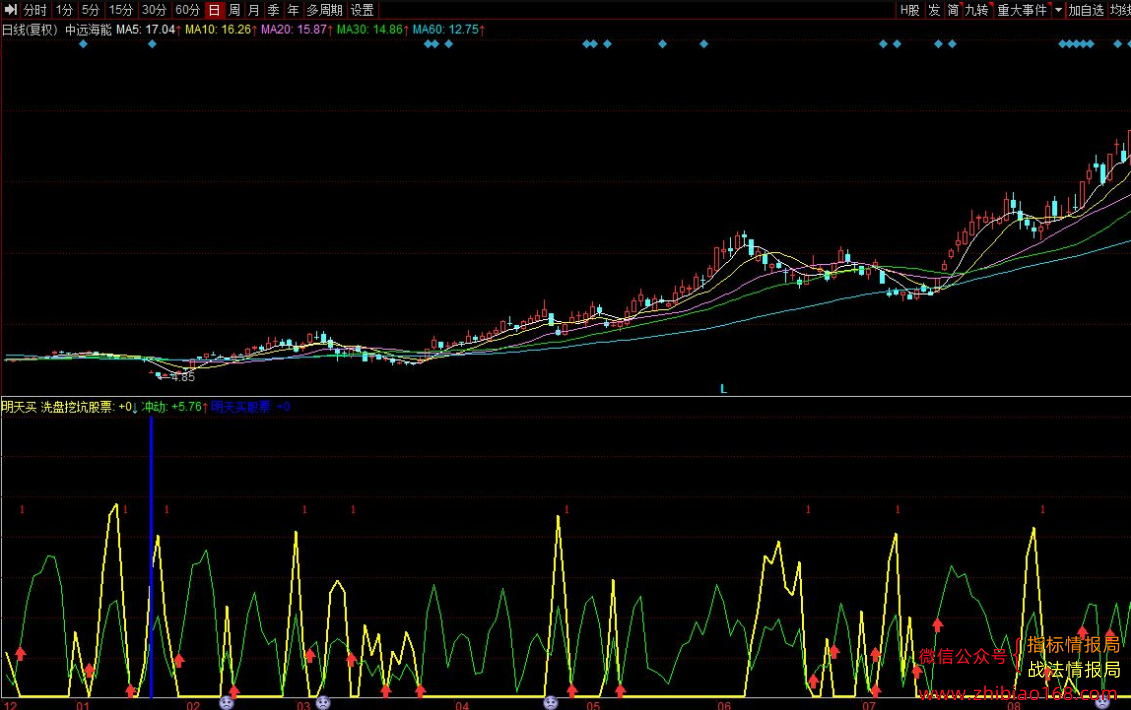
Task: Click the face icon beside the 02 date label
Action: click(226, 703)
